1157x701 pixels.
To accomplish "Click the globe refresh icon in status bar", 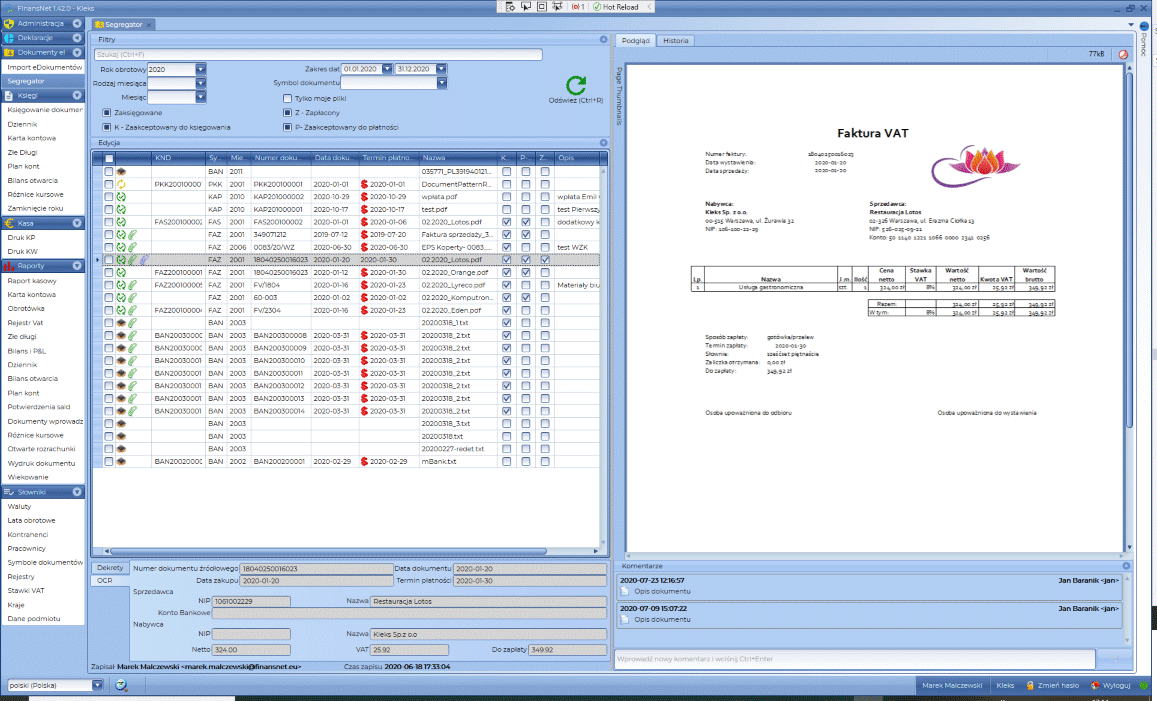I will coord(122,686).
